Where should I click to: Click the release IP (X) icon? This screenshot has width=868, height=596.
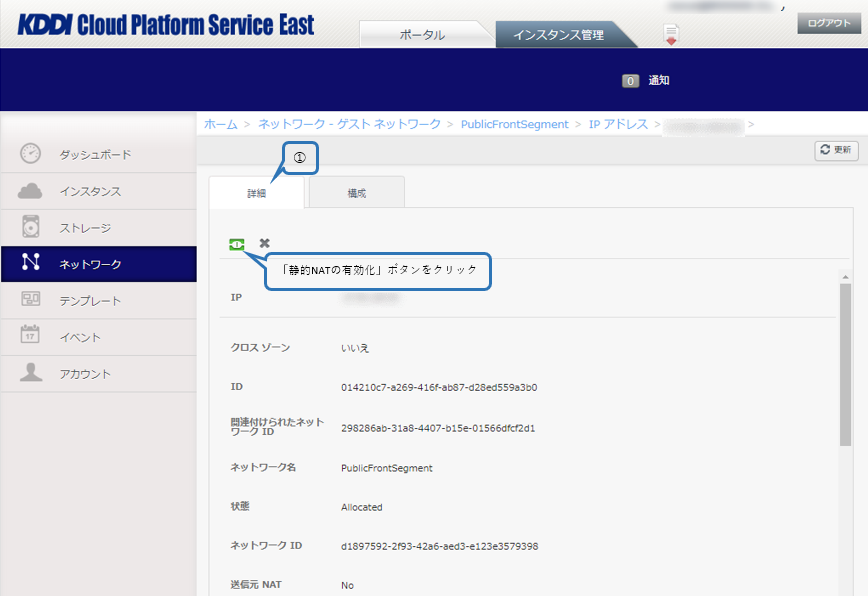[265, 243]
